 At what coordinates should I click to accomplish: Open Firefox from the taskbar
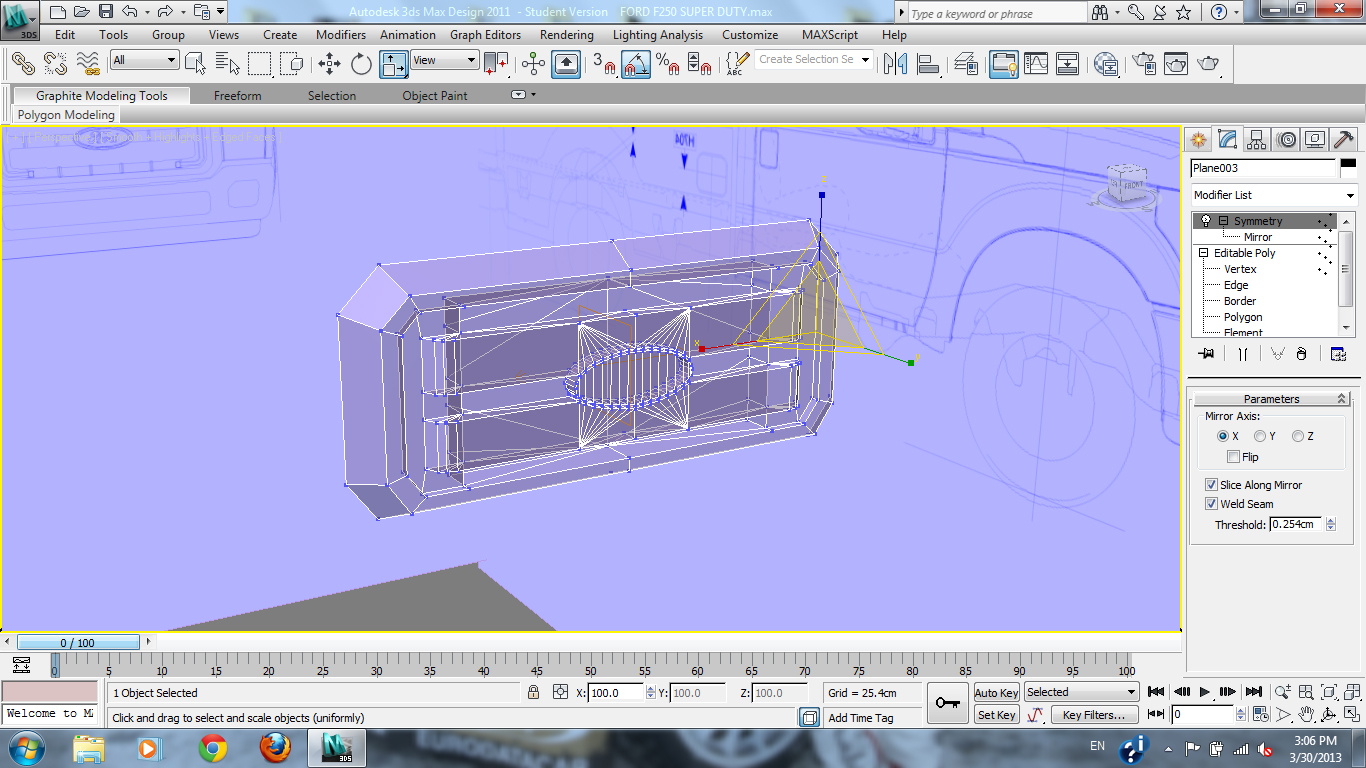click(x=275, y=747)
